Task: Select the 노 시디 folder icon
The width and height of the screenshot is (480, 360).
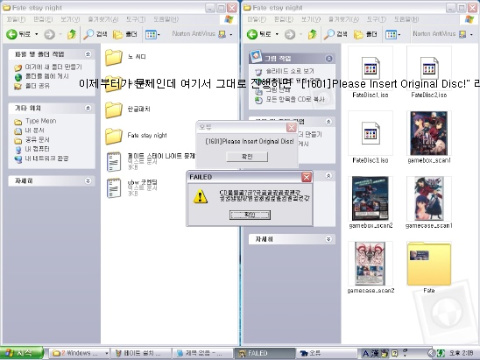Action: 114,57
